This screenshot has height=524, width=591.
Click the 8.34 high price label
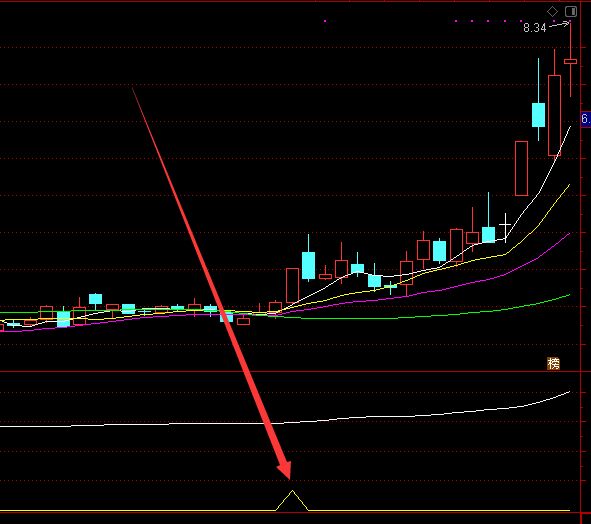pyautogui.click(x=534, y=28)
